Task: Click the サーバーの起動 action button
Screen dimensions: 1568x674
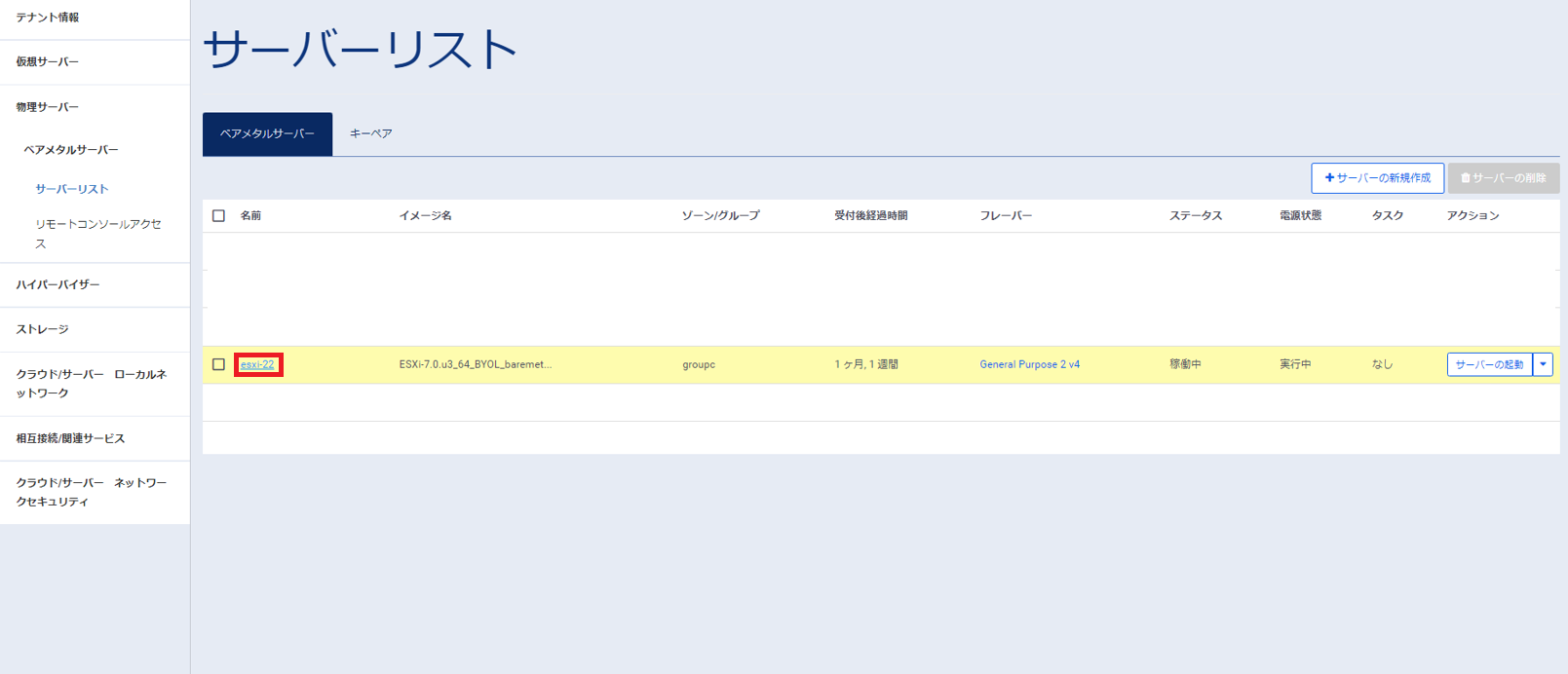Action: point(1489,364)
